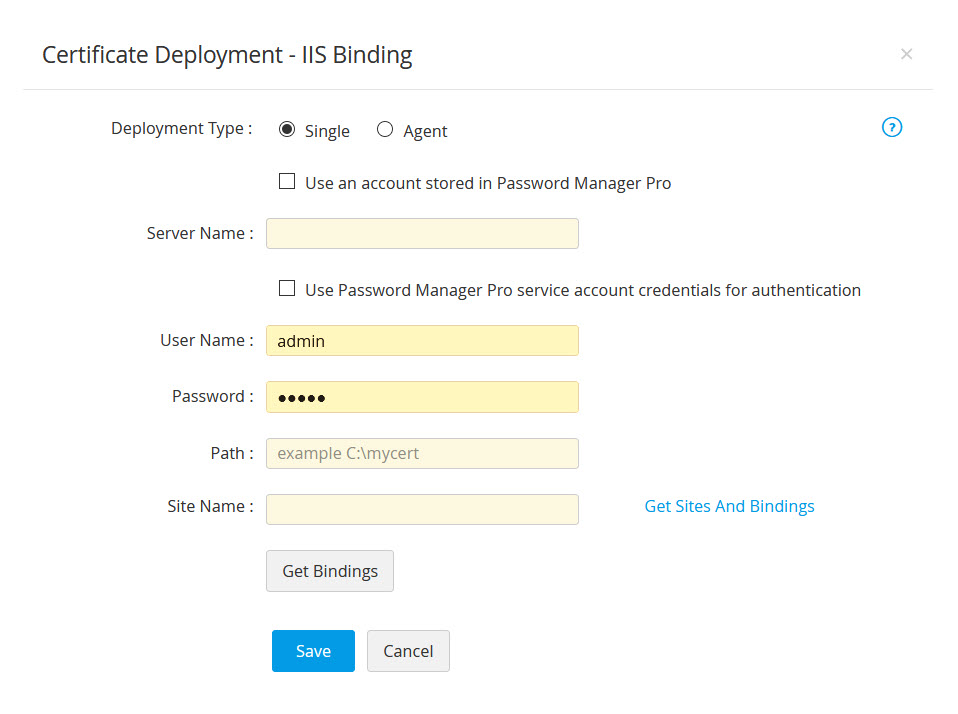This screenshot has width=958, height=714.
Task: Click the question mark help icon
Action: tap(891, 127)
